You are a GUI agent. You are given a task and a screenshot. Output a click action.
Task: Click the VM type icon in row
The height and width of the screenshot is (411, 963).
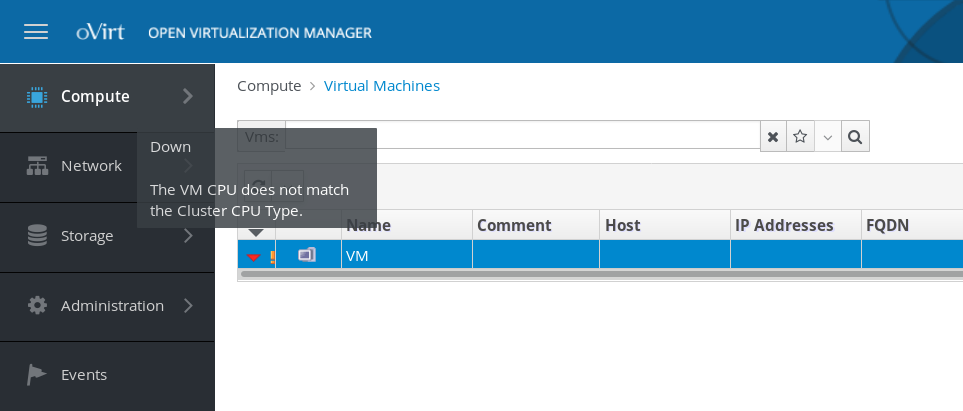(307, 255)
